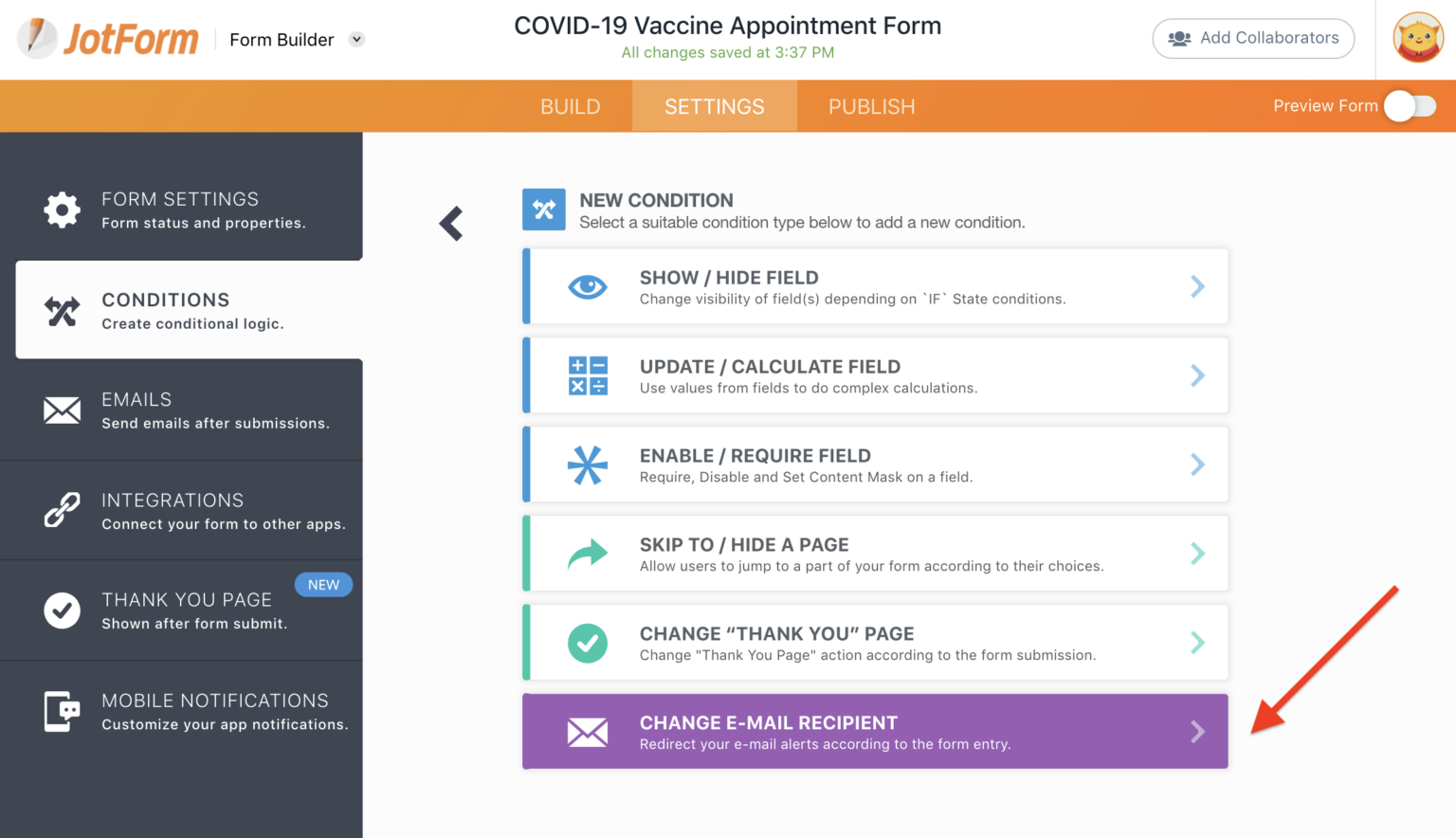Viewport: 1456px width, 838px height.
Task: Click the Emails envelope icon in sidebar
Action: pos(62,410)
